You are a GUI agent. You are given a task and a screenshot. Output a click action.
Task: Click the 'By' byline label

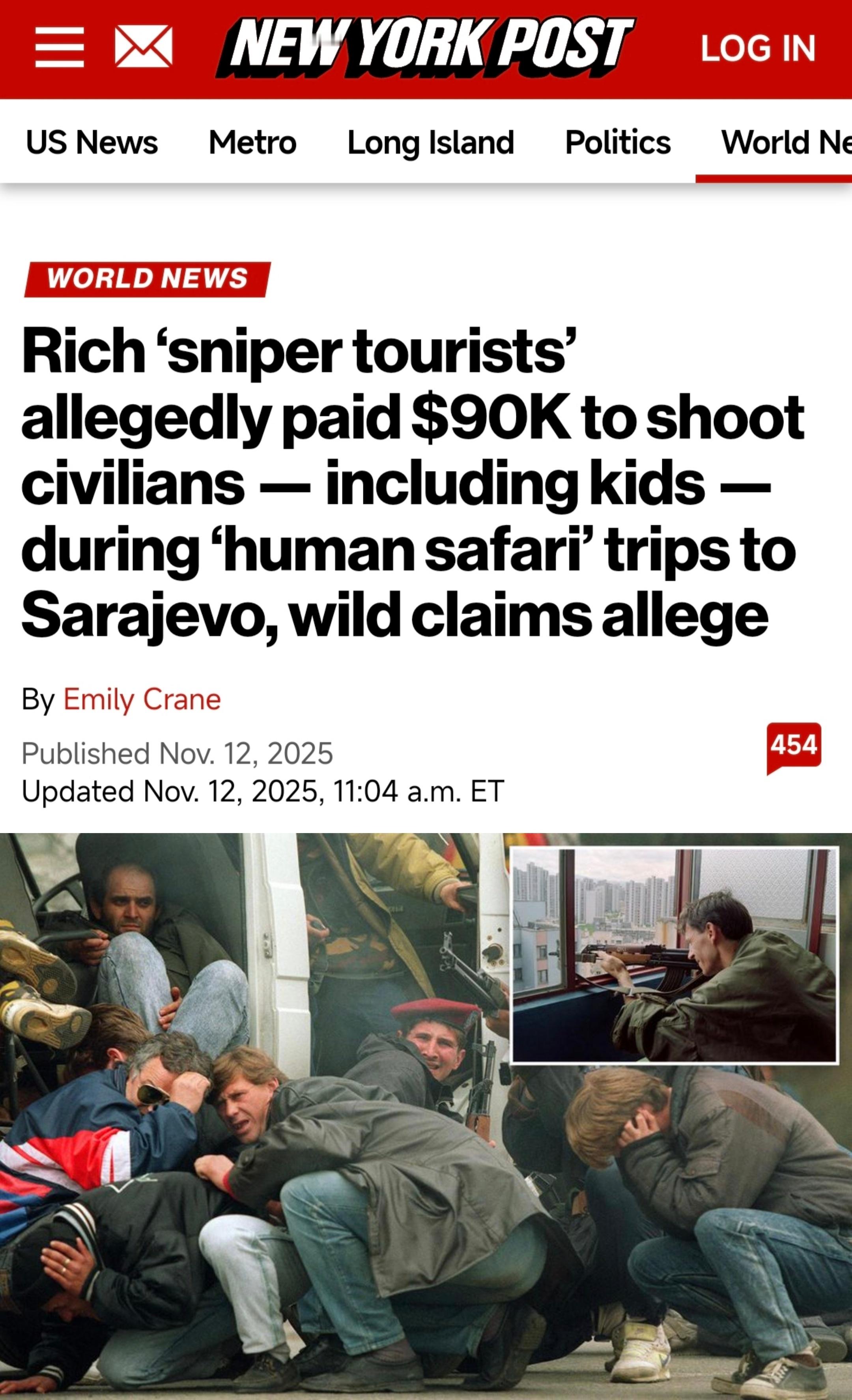tap(38, 699)
